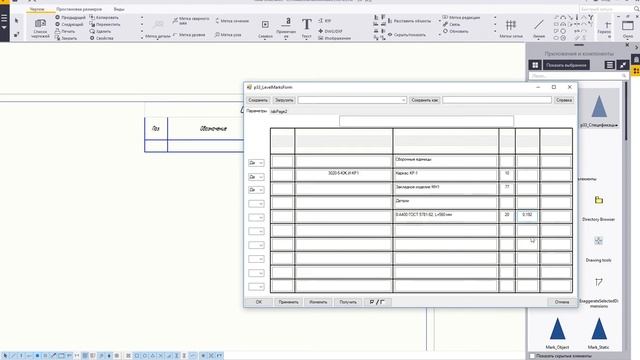This screenshot has width=640, height=360.
Task: Click the Применить apply button
Action: (288, 302)
